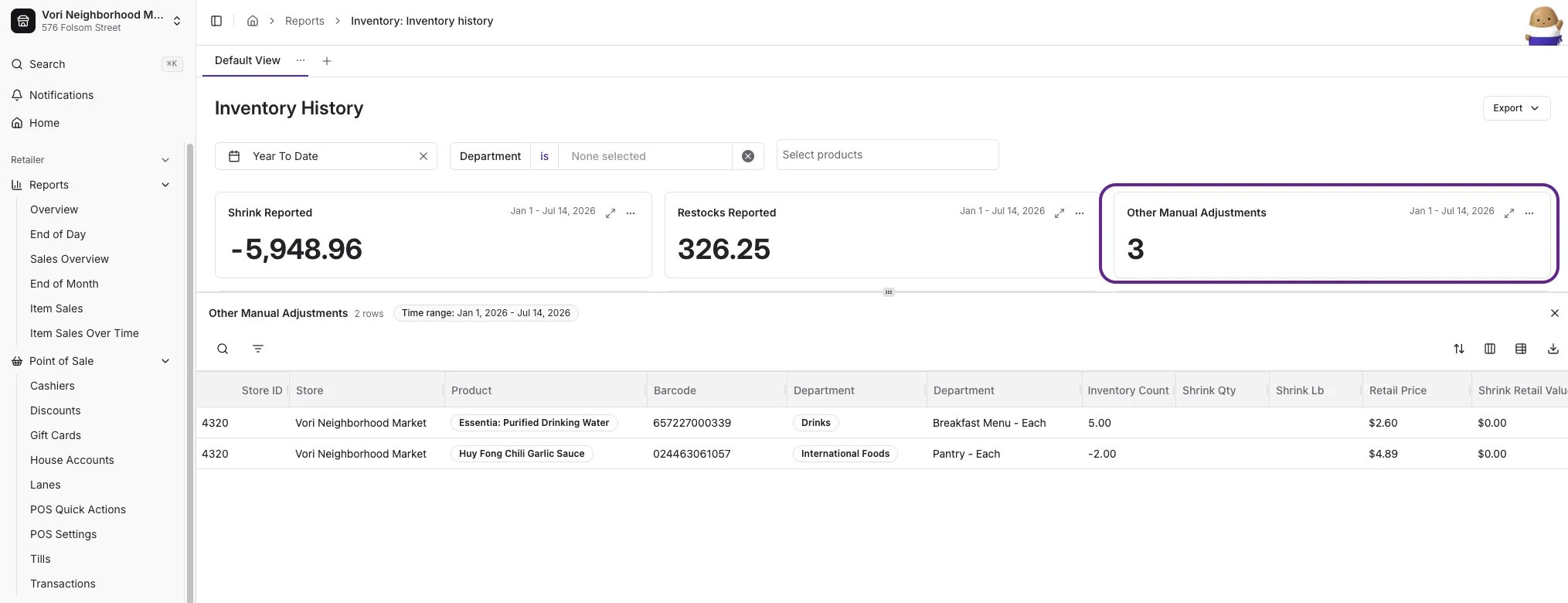Toggle the sidebar panel icon
The height and width of the screenshot is (603, 1568).
216,21
